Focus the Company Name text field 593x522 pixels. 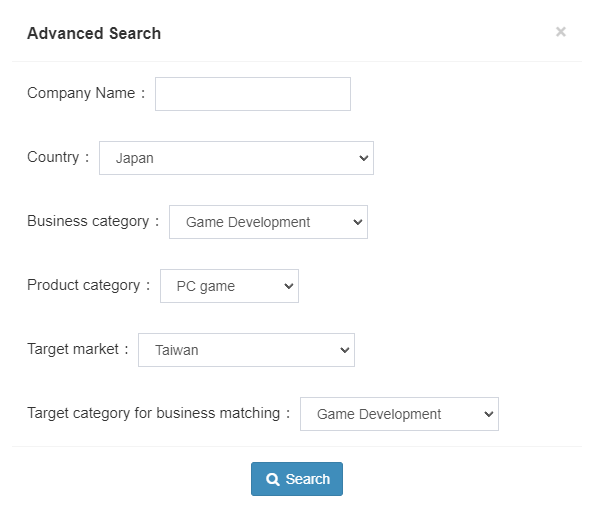point(253,94)
